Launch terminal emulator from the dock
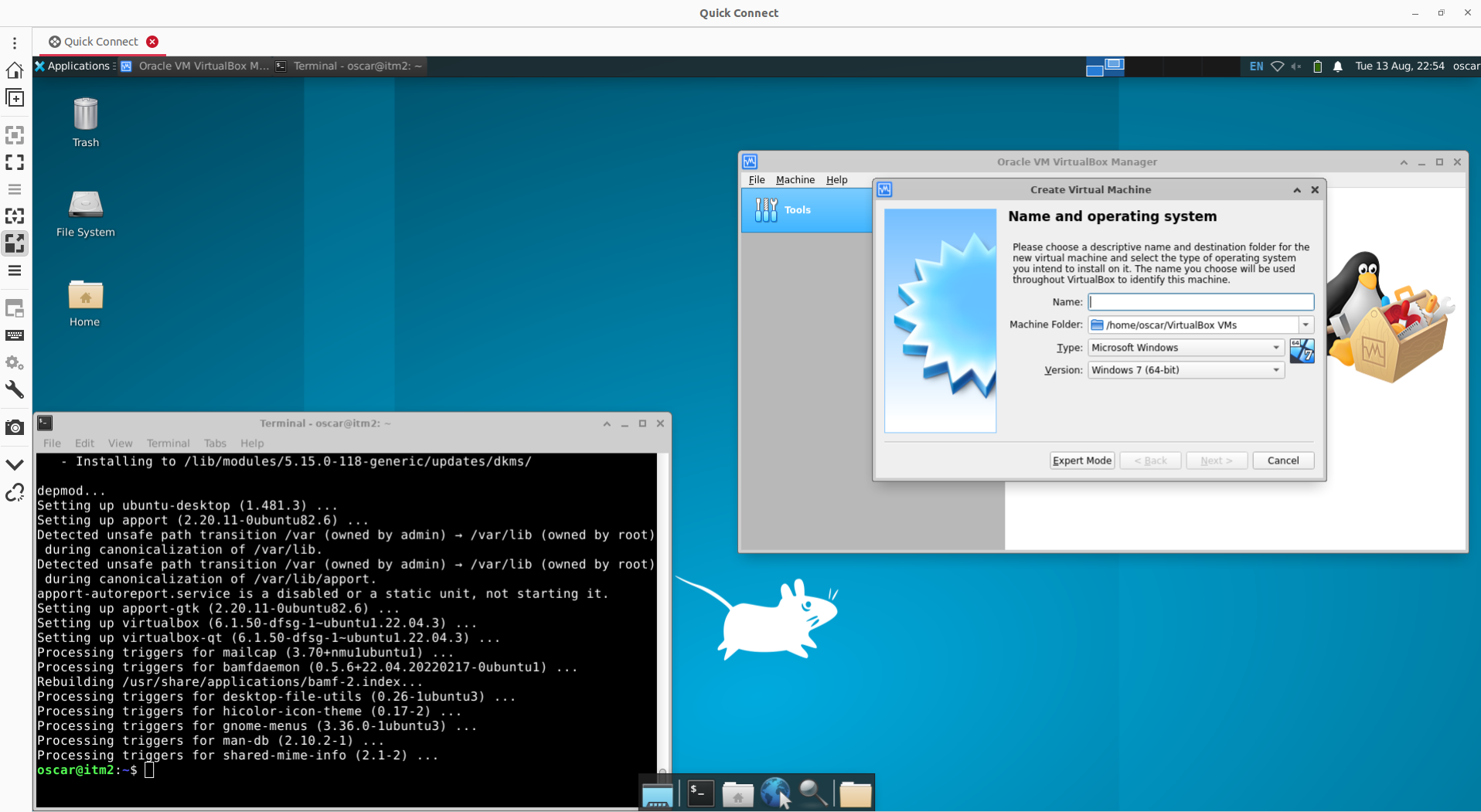Viewport: 1481px width, 812px height. click(700, 793)
